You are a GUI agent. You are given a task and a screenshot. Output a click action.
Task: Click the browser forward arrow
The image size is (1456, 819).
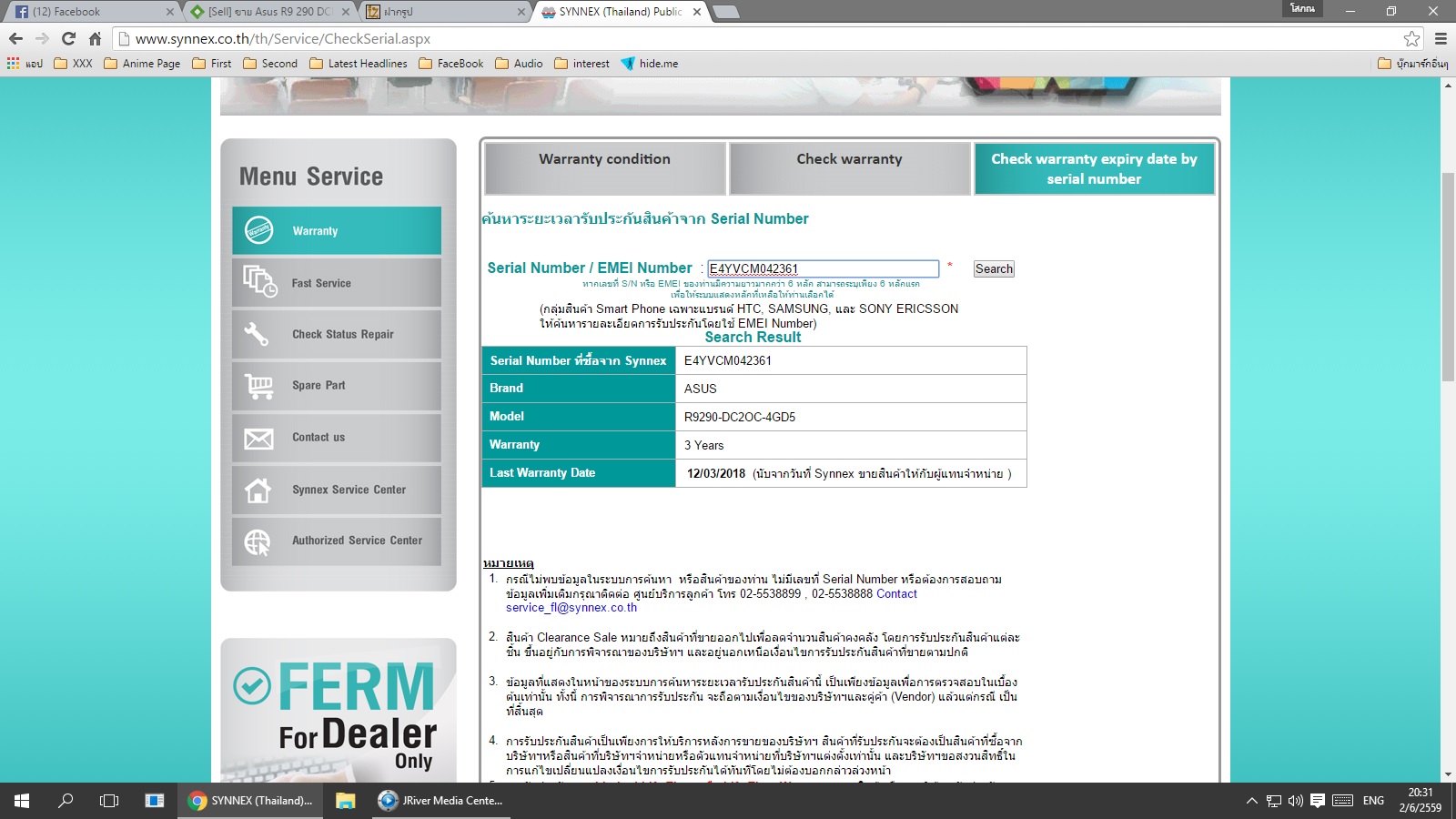click(x=42, y=38)
